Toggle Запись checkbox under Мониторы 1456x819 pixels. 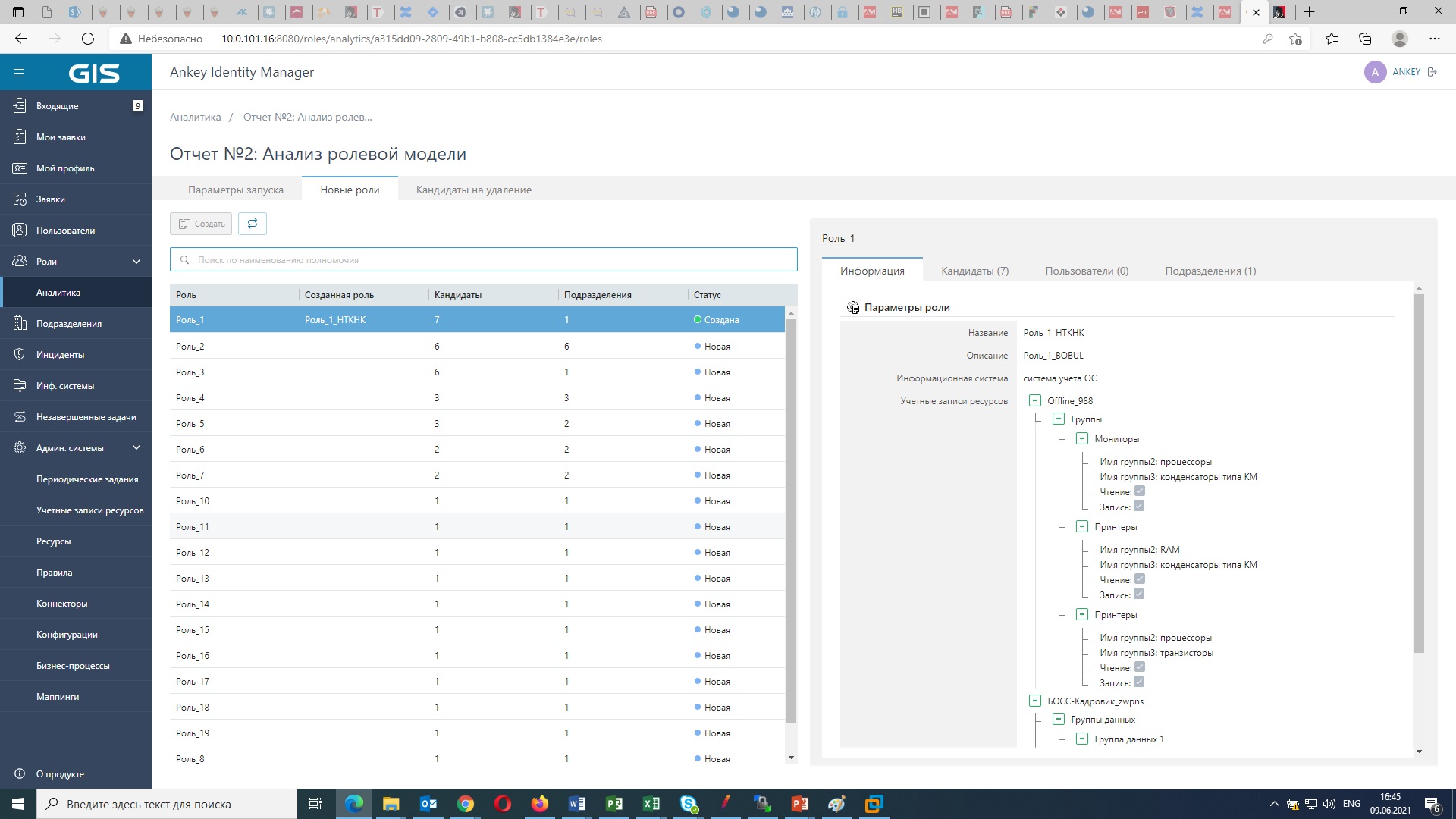pos(1138,507)
